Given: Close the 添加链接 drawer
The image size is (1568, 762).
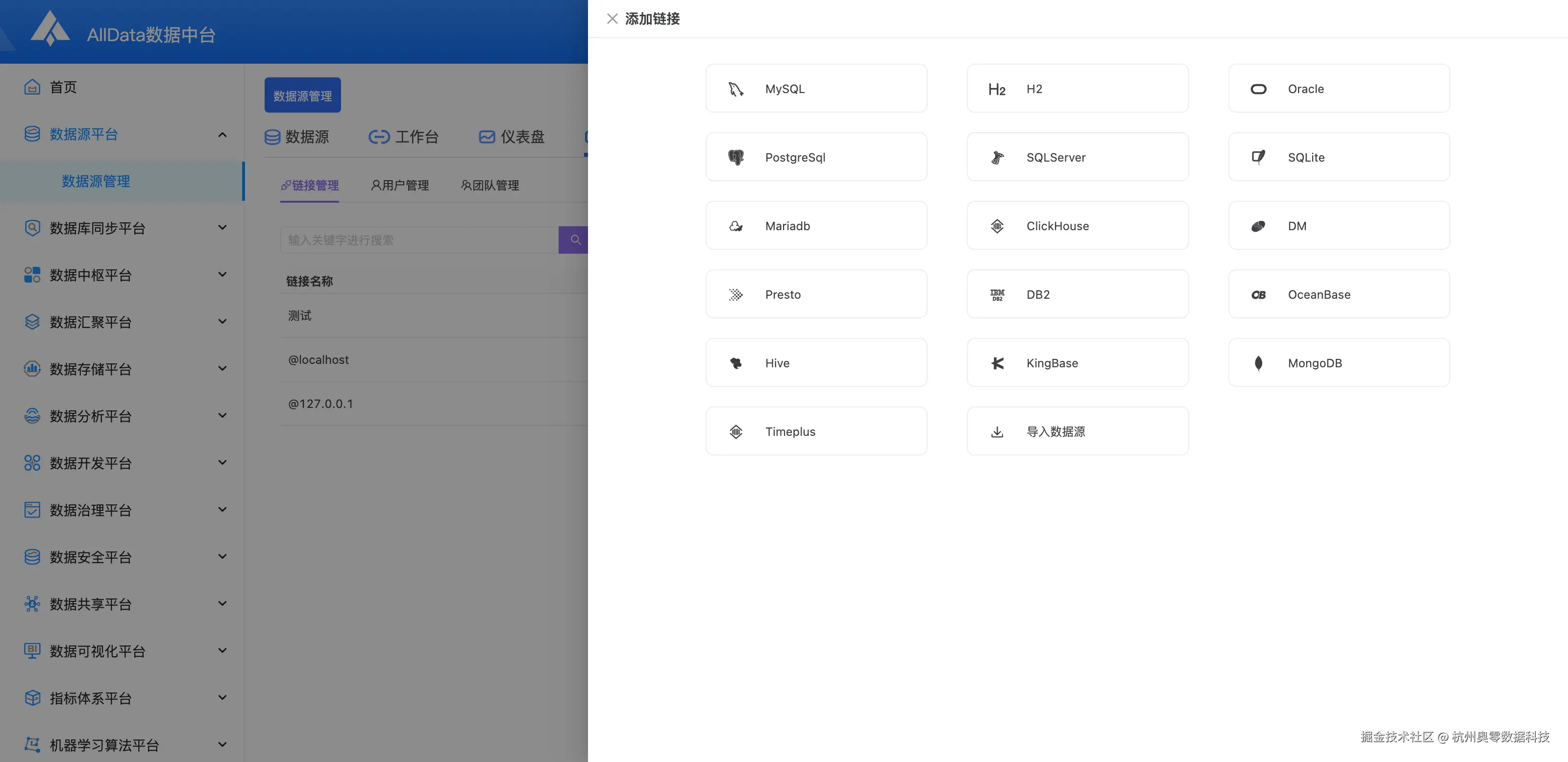Looking at the screenshot, I should 612,19.
